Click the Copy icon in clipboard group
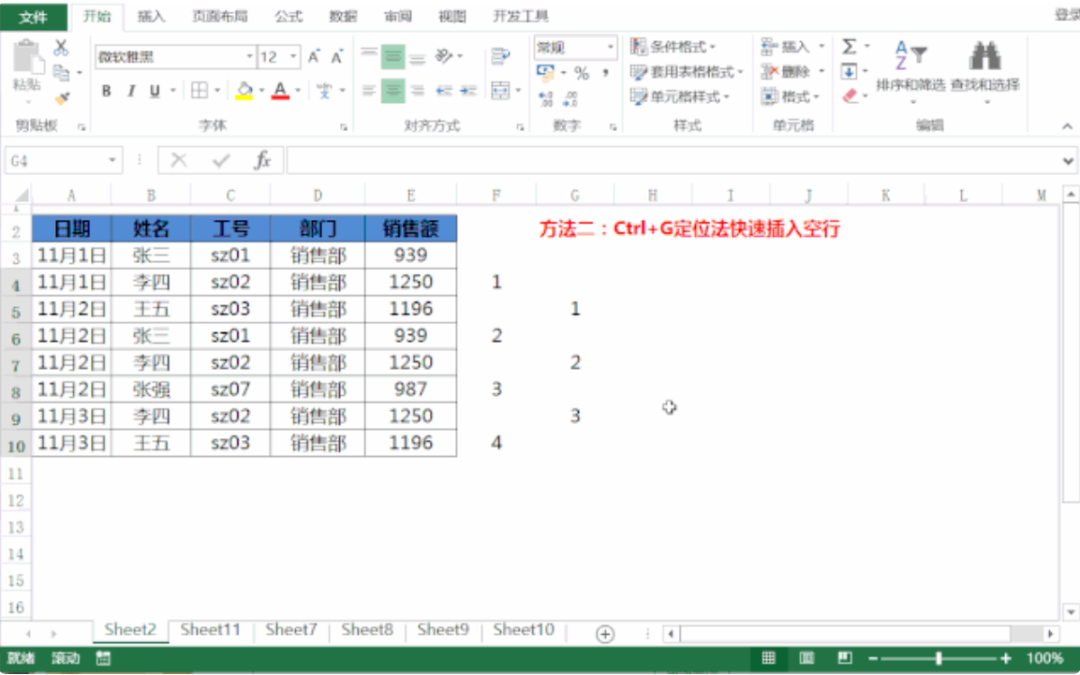This screenshot has height=675, width=1080. click(x=61, y=72)
